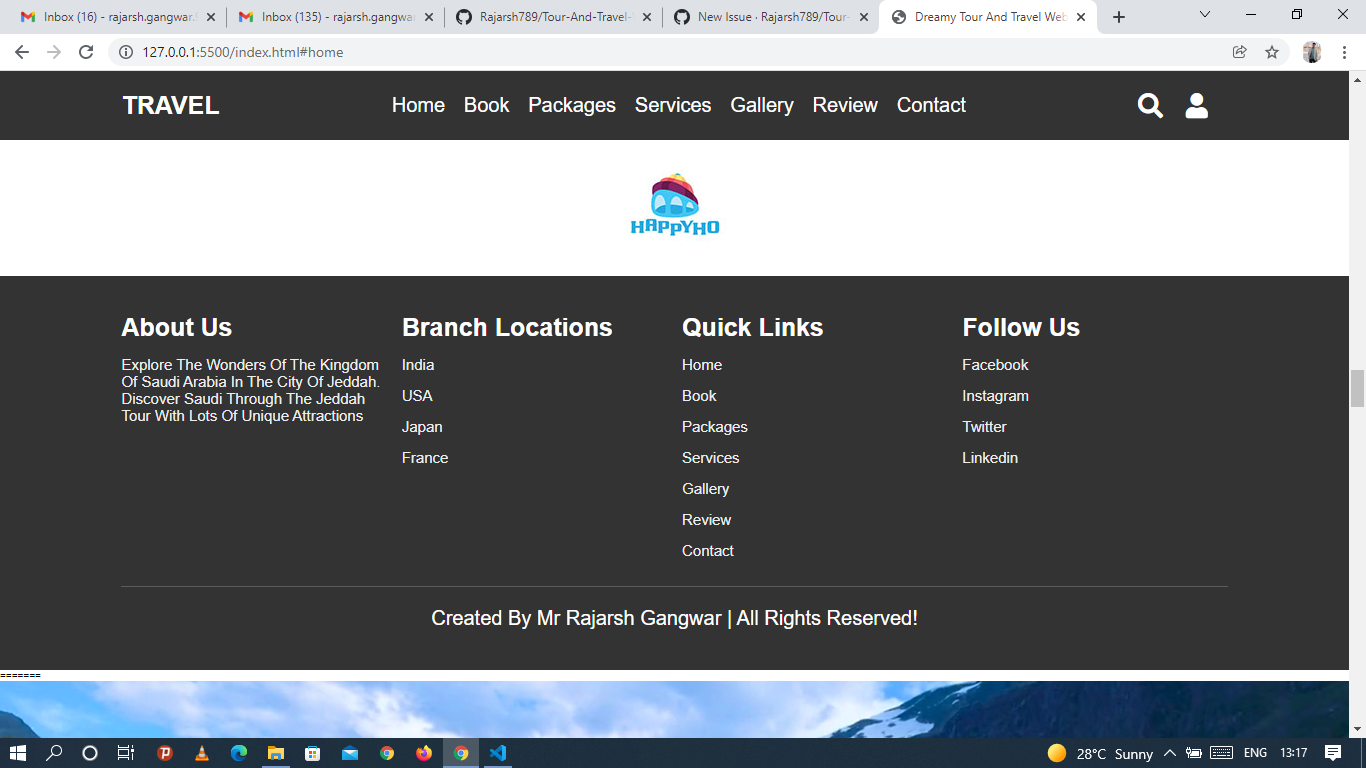Screen dimensions: 1366x768
Task: Click Review in the top navbar
Action: pyautogui.click(x=845, y=105)
